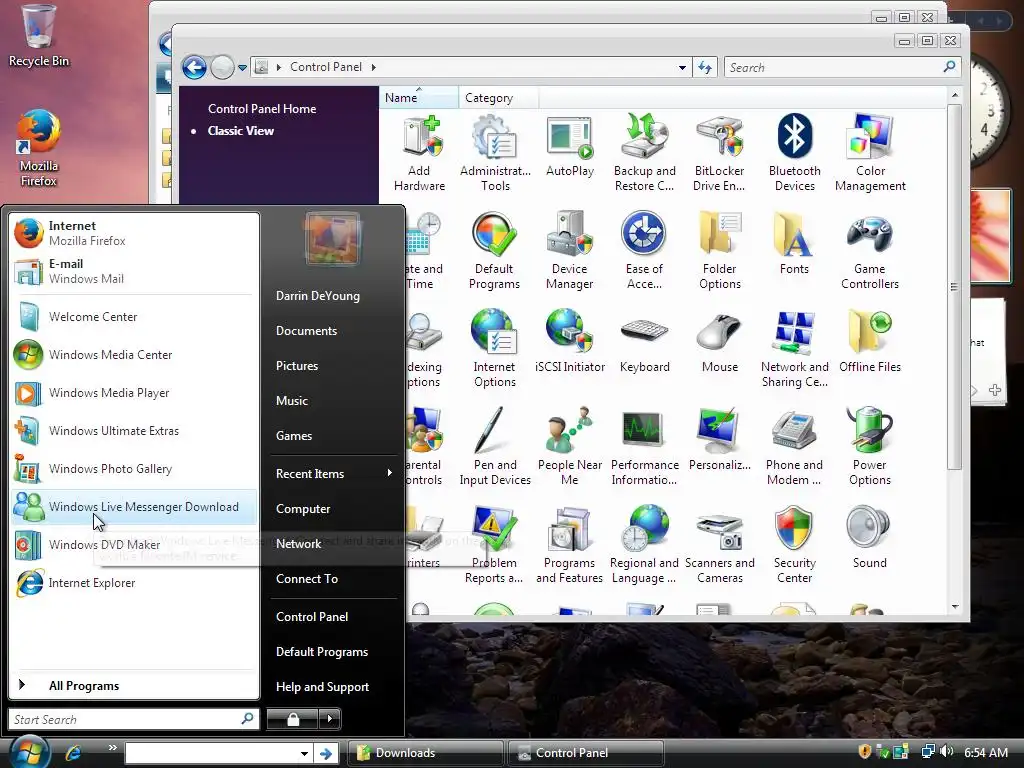
Task: Open Power Options icon
Action: (x=870, y=447)
